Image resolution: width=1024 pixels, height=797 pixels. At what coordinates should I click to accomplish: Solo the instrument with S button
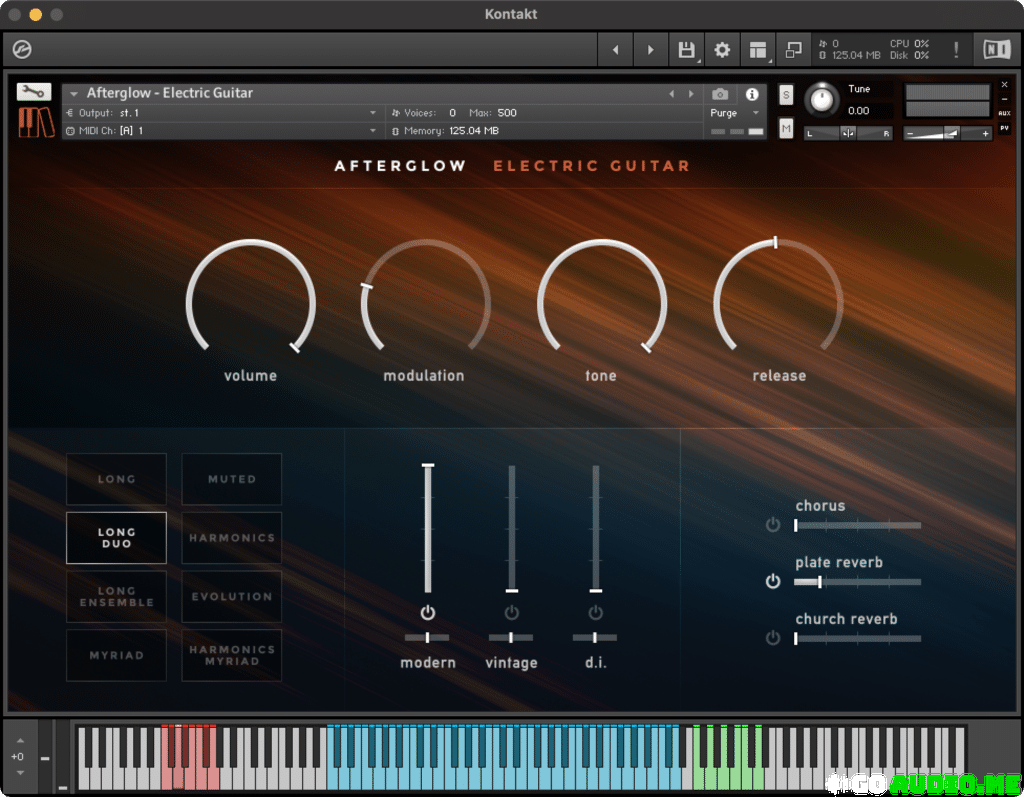click(x=786, y=95)
